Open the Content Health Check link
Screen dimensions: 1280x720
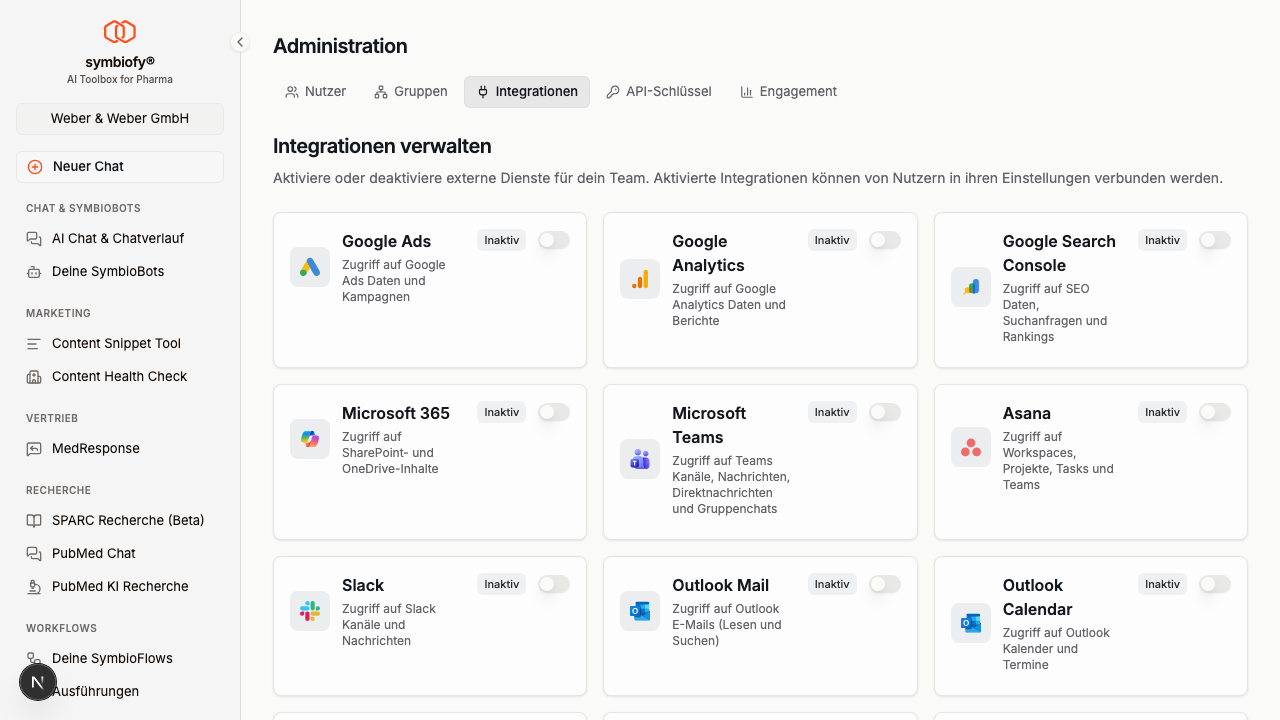point(119,376)
